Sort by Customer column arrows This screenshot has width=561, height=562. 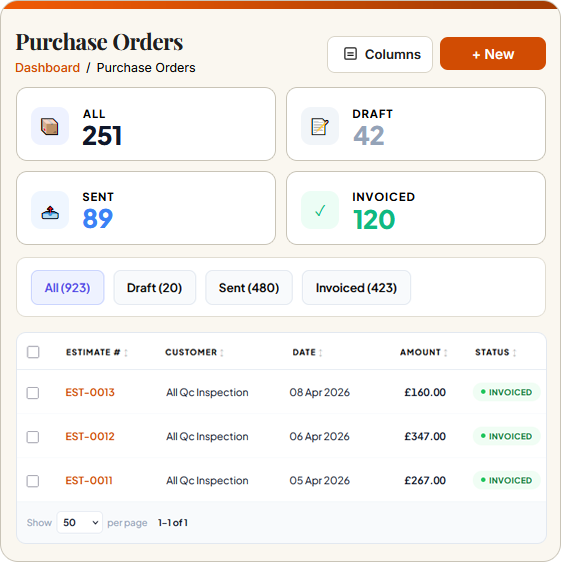(222, 353)
